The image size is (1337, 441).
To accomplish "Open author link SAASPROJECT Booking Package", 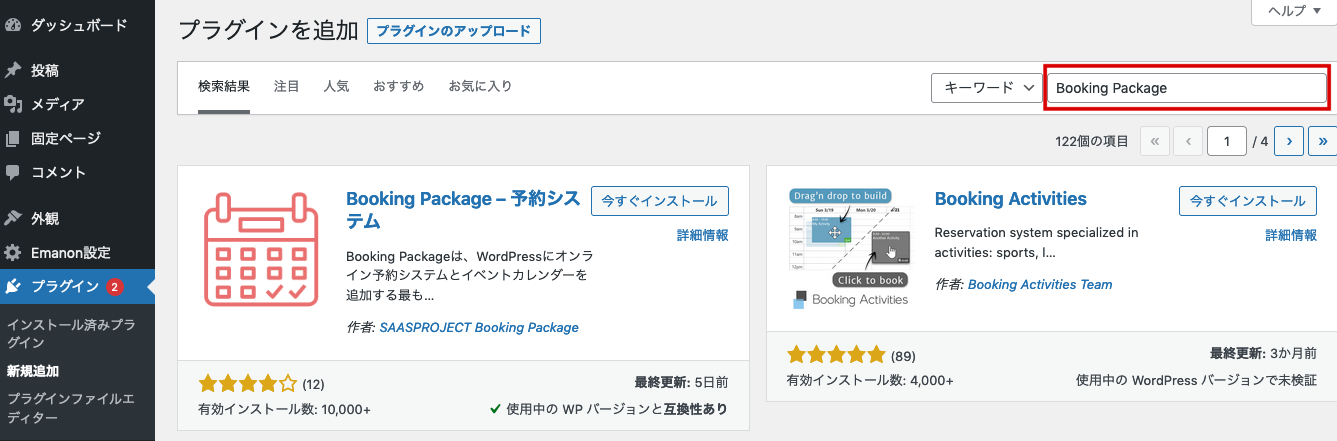I will [x=479, y=327].
